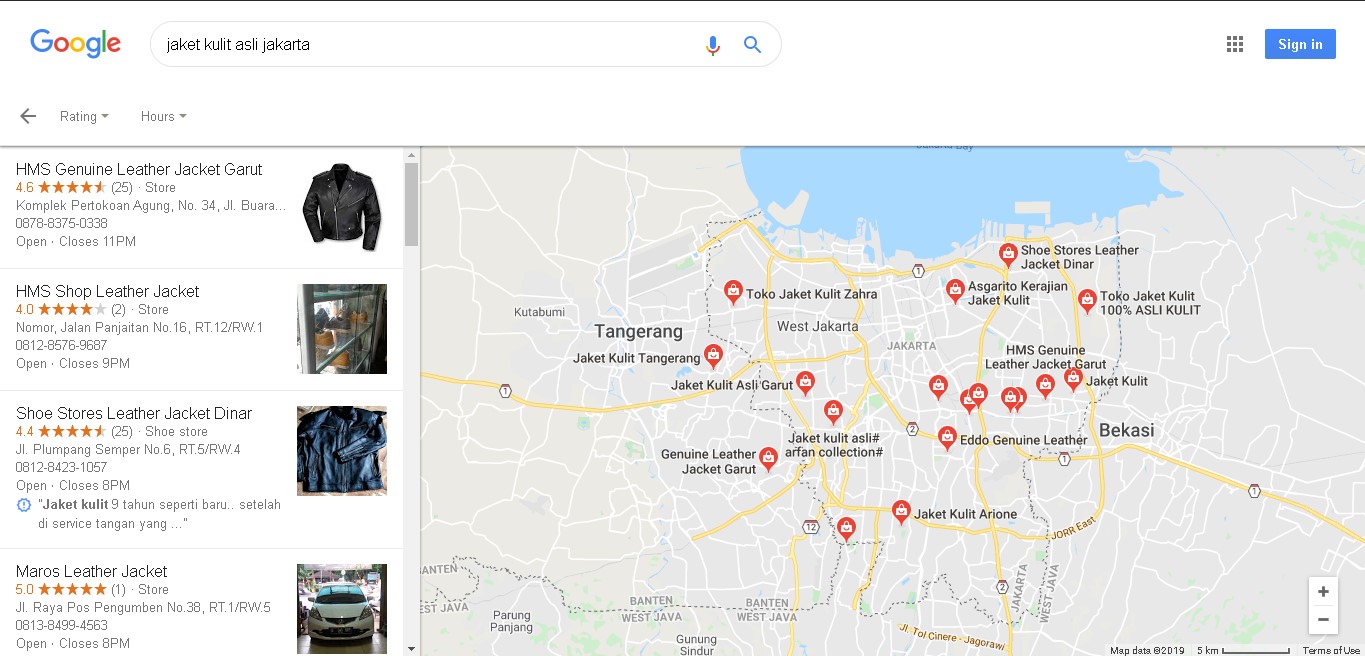The image size is (1365, 656).
Task: Click the results list scrollbar thumb
Action: [x=411, y=204]
